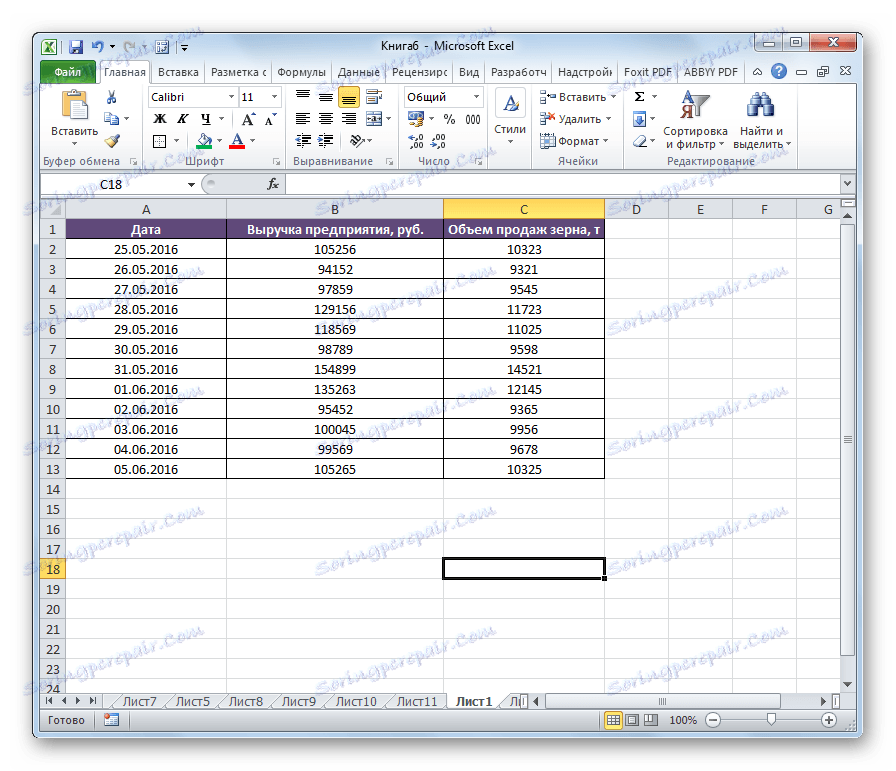Open the Calibri font name dropdown

(231, 97)
